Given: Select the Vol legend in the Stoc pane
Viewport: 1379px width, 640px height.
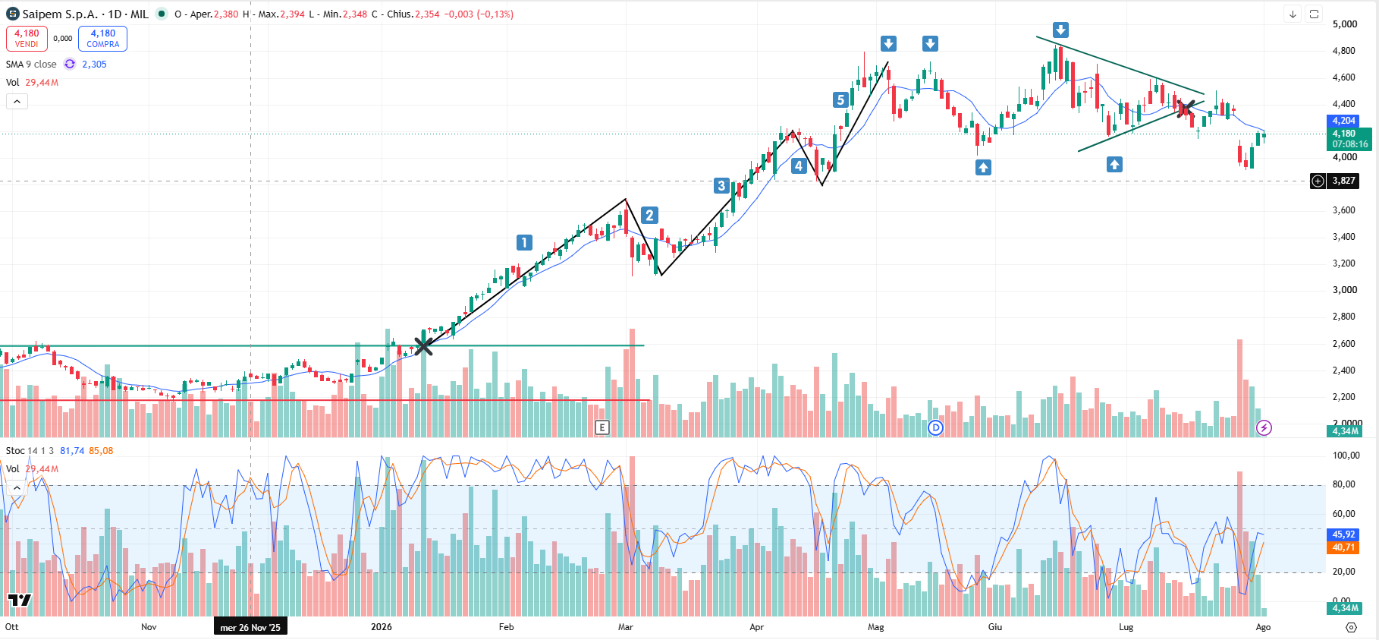Looking at the screenshot, I should [x=13, y=468].
